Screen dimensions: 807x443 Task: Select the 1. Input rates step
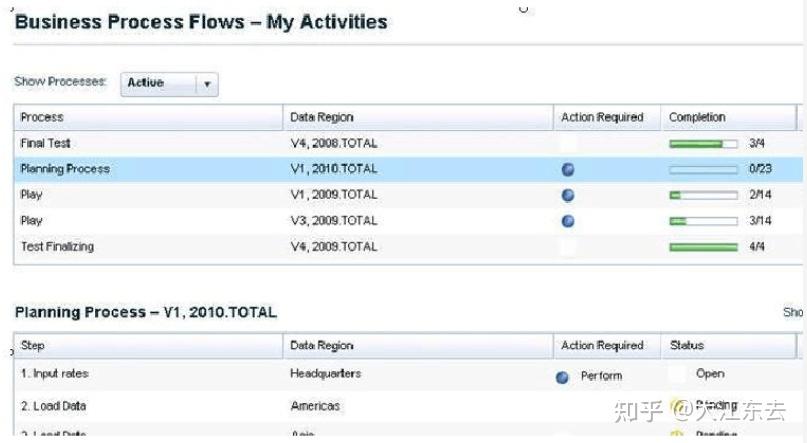55,374
